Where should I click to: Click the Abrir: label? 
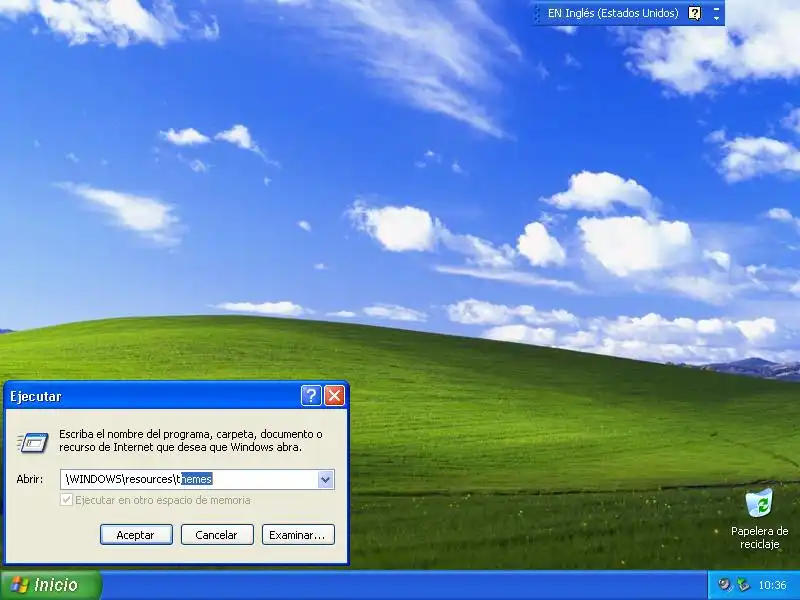click(x=30, y=479)
